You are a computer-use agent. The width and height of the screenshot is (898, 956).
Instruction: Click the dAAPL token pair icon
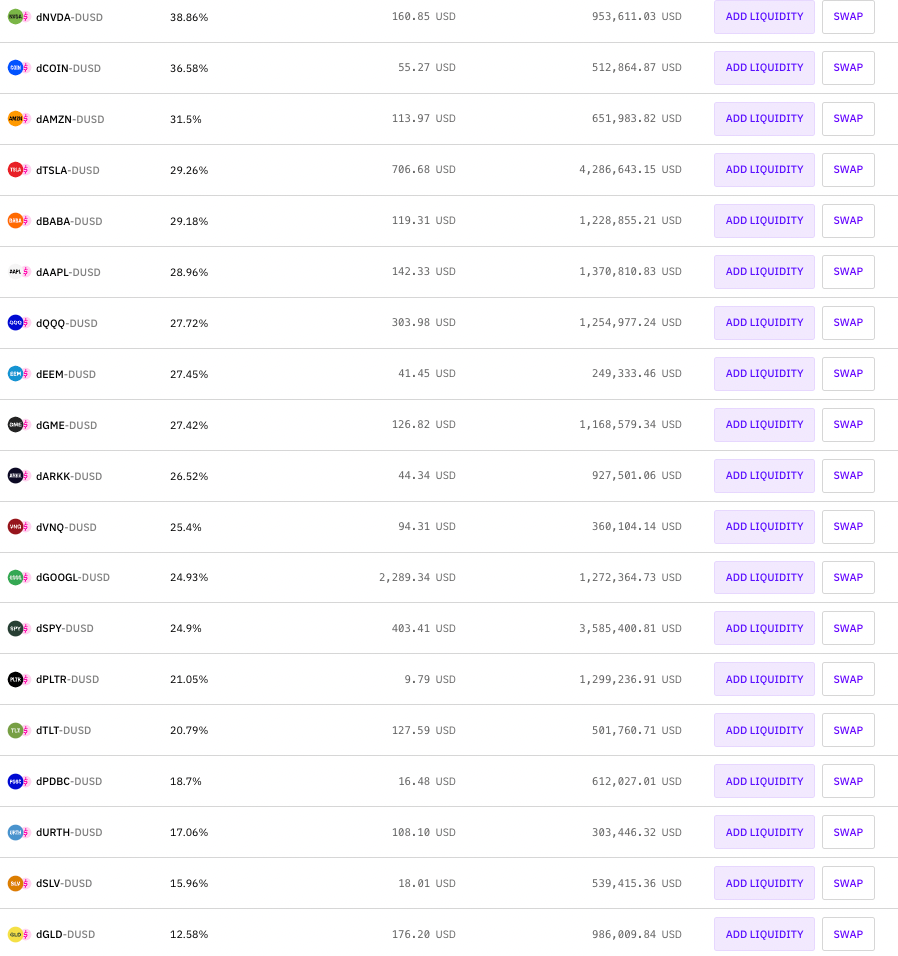(18, 272)
